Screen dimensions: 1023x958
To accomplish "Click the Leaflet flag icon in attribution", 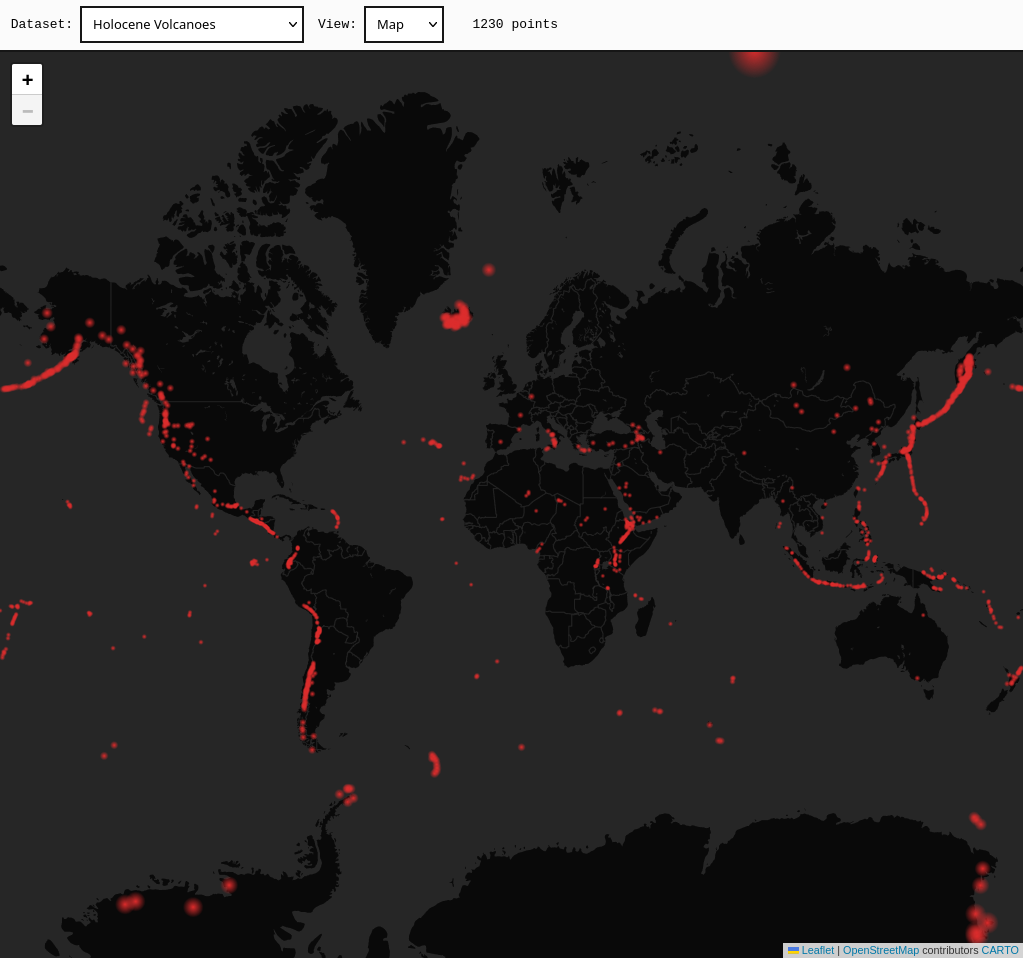I will 793,950.
